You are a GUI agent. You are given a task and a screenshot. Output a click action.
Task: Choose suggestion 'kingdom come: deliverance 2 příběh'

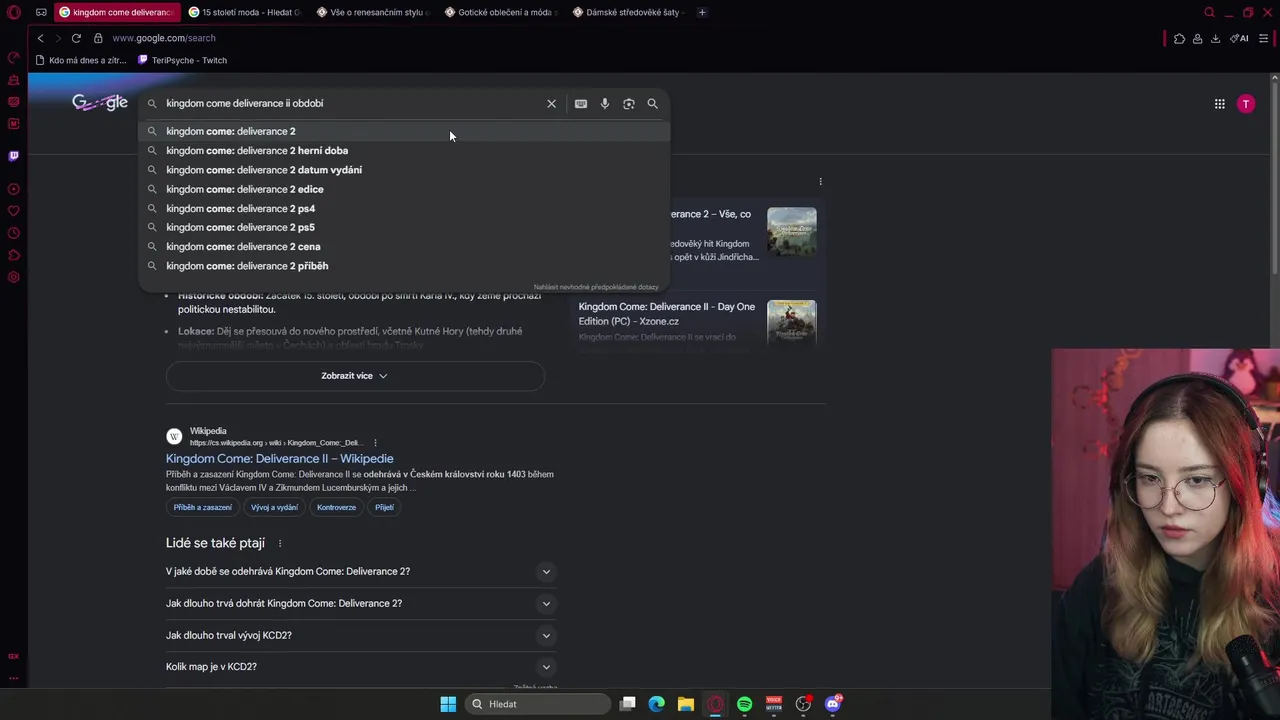pyautogui.click(x=404, y=266)
